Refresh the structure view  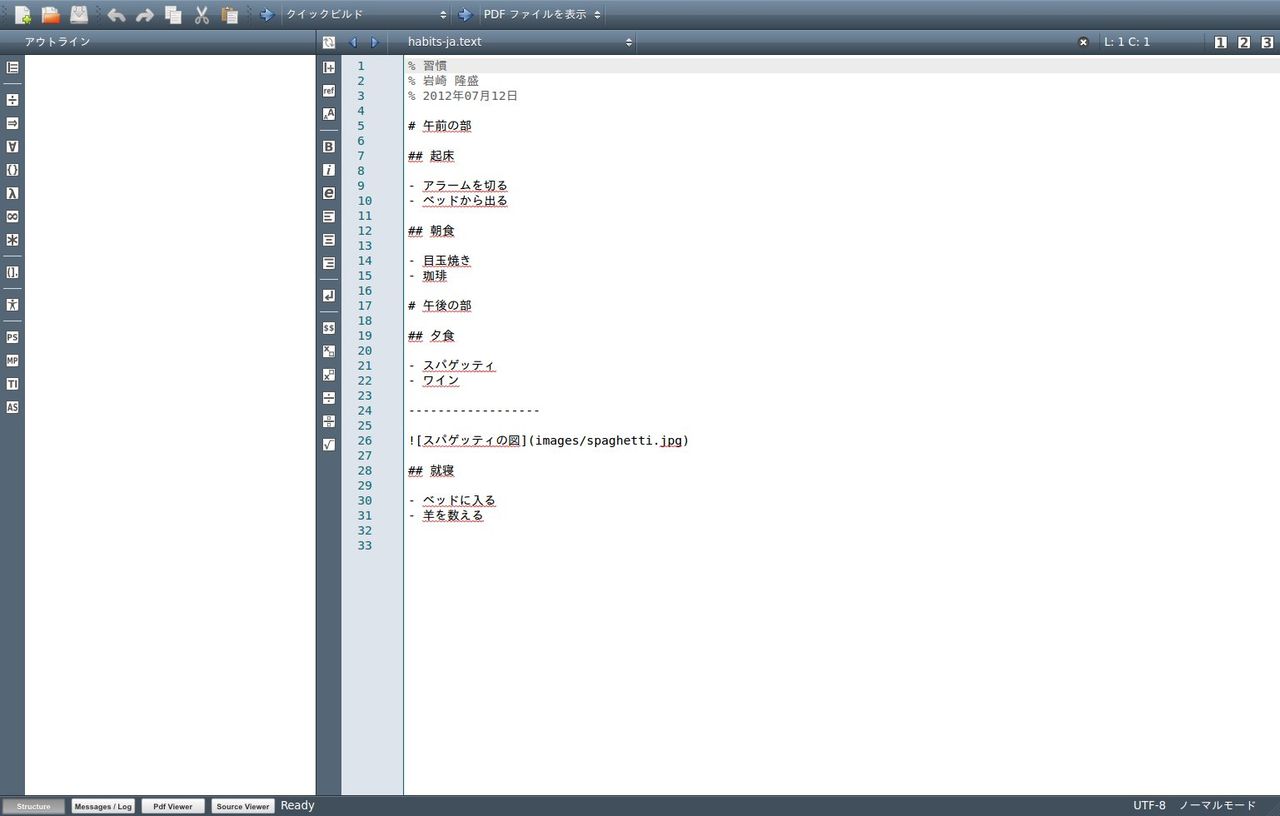coord(329,42)
